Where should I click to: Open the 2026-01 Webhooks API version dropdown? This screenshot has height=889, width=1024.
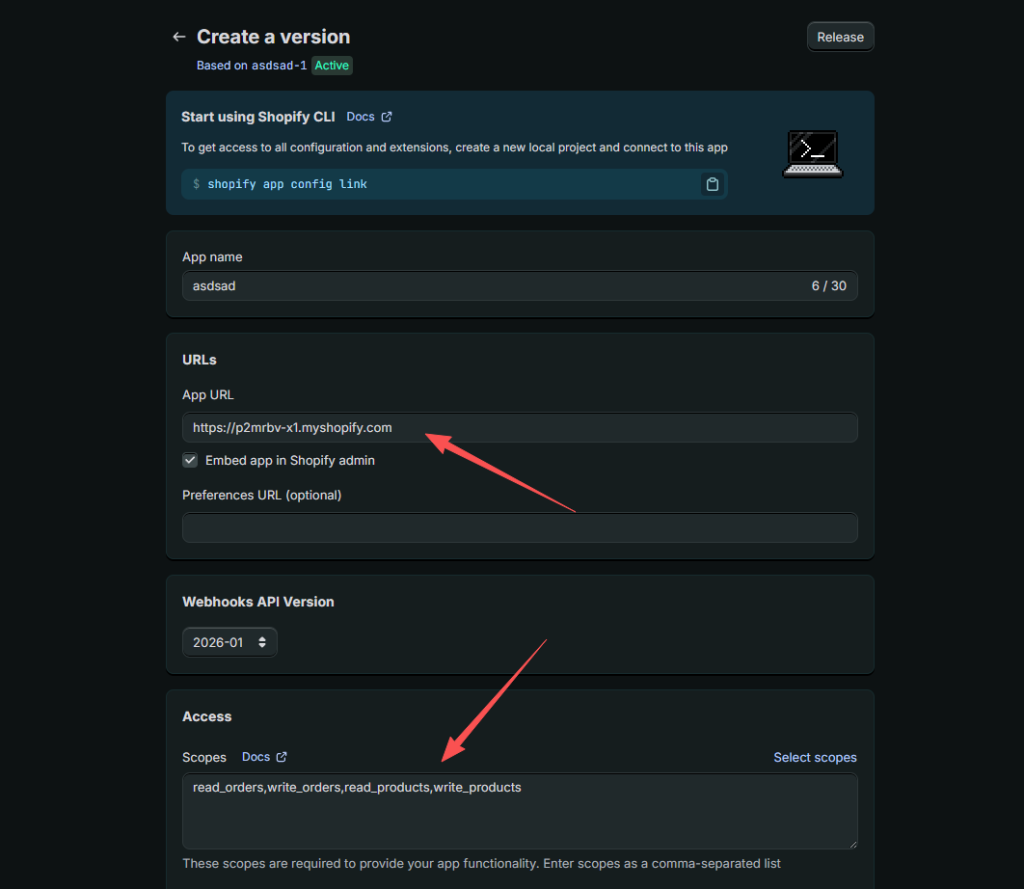click(x=229, y=642)
